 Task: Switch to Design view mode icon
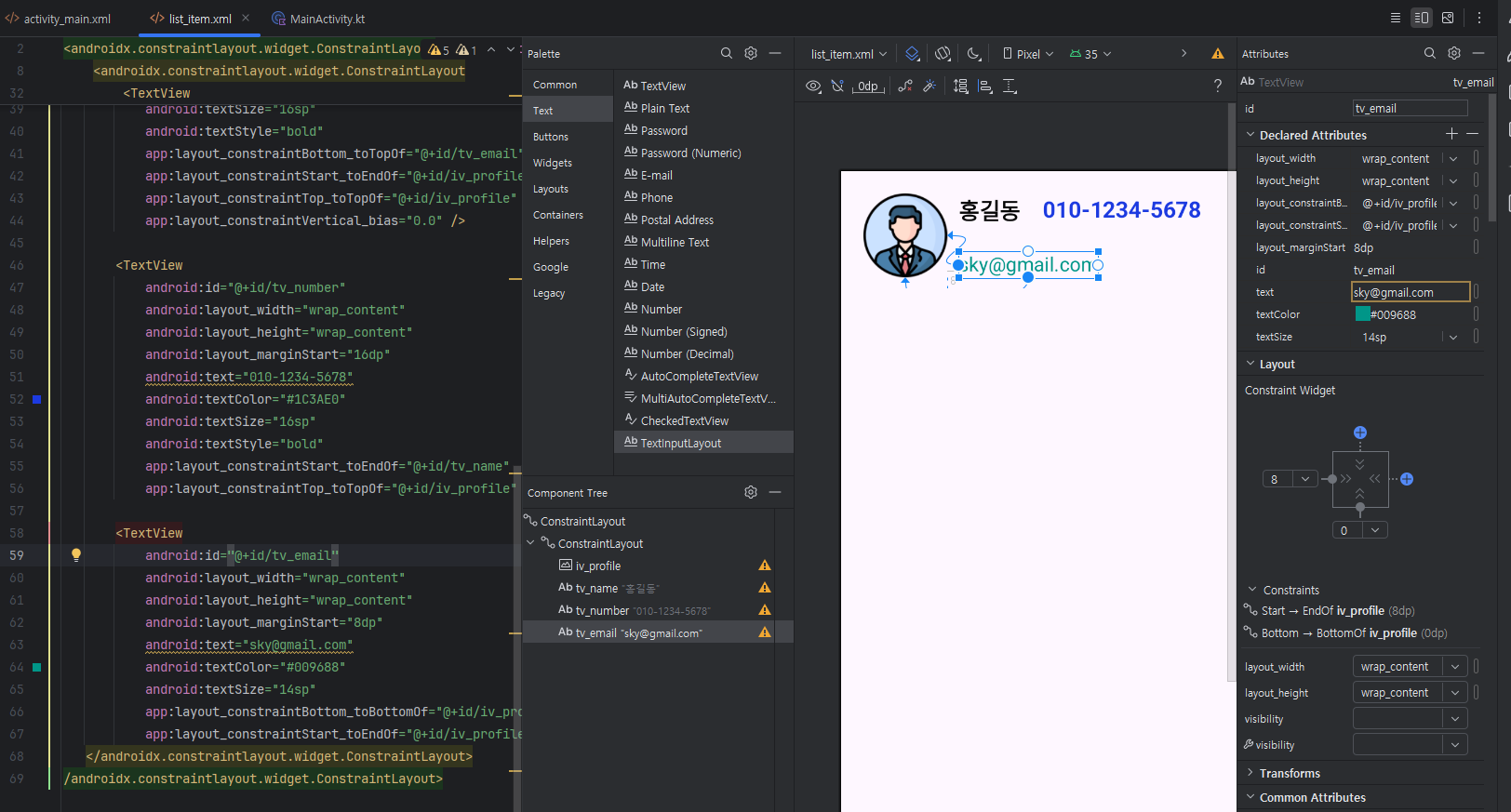[1448, 18]
